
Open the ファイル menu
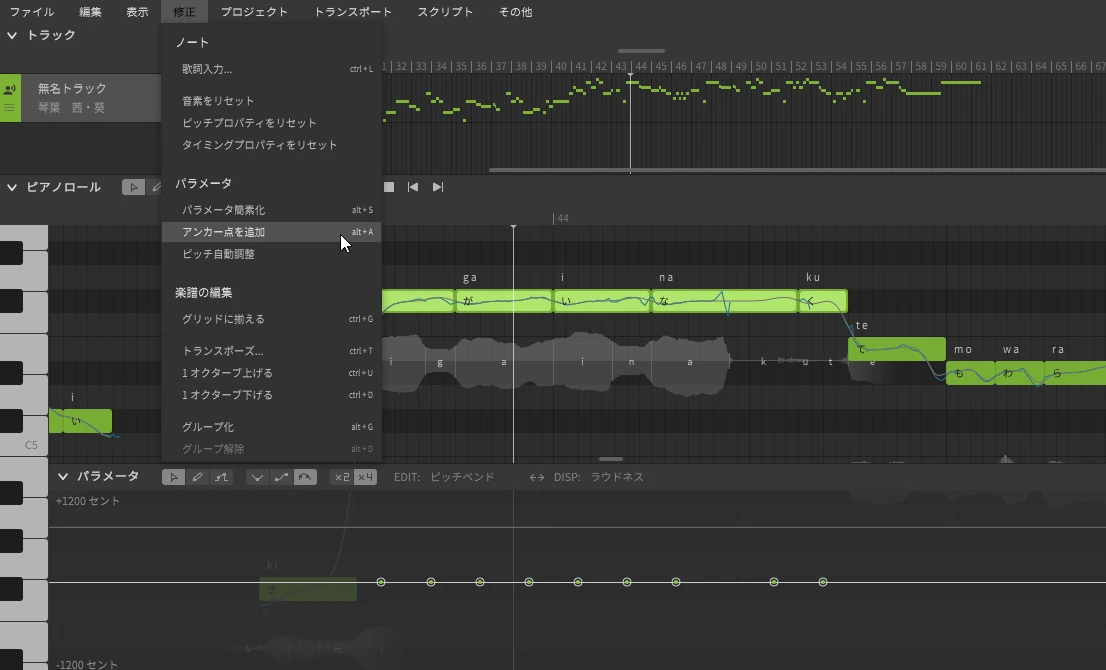point(32,12)
